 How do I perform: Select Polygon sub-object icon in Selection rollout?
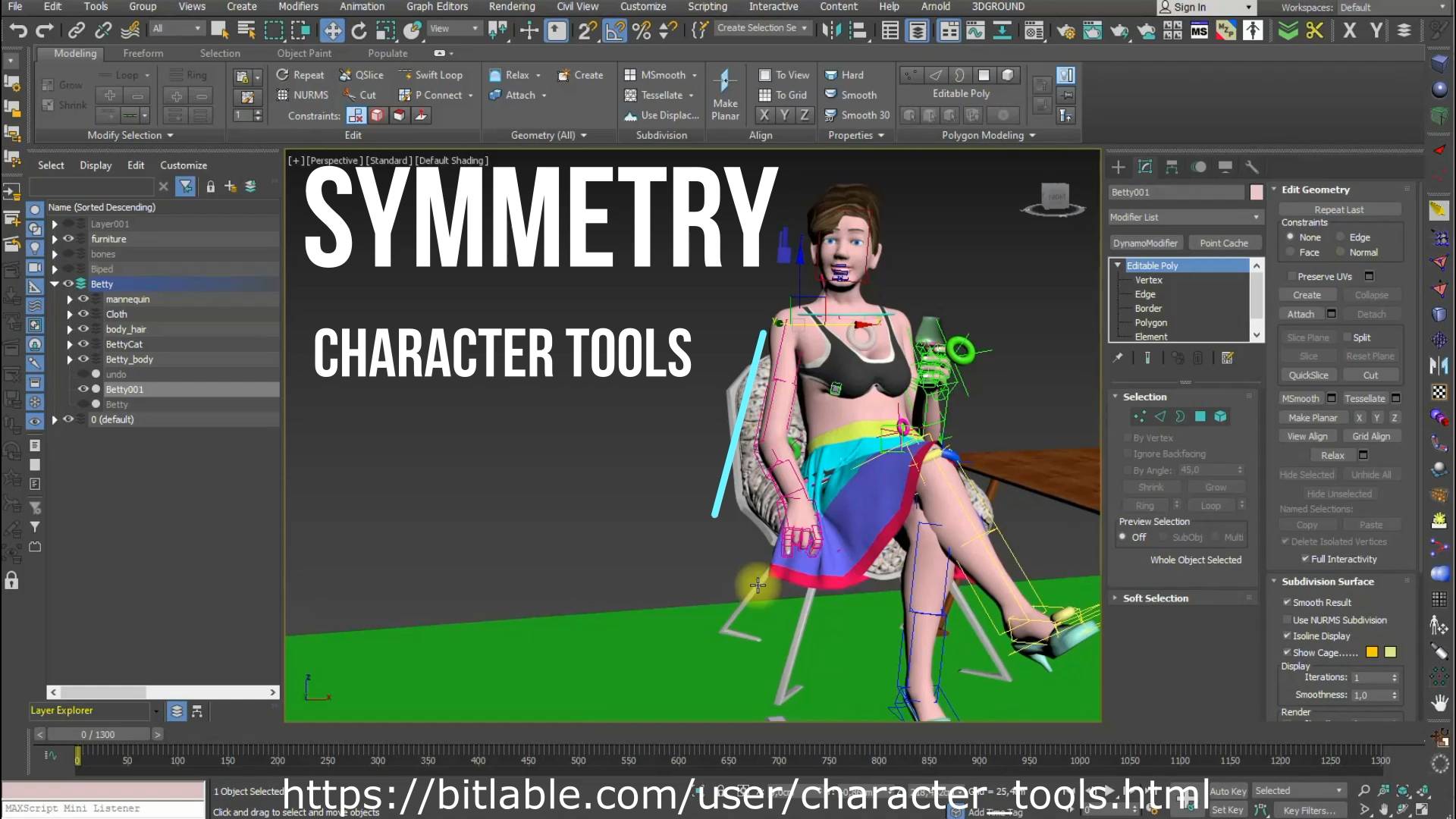pos(1200,416)
